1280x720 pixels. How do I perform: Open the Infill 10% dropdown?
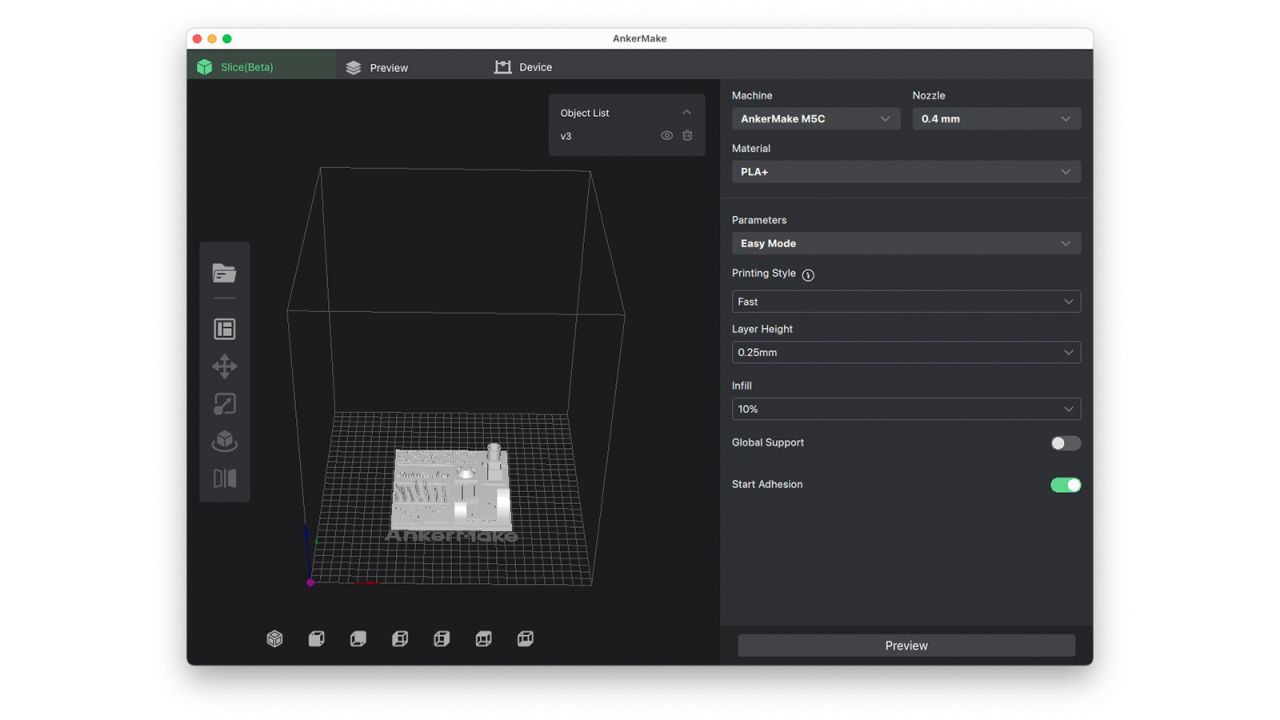tap(906, 409)
